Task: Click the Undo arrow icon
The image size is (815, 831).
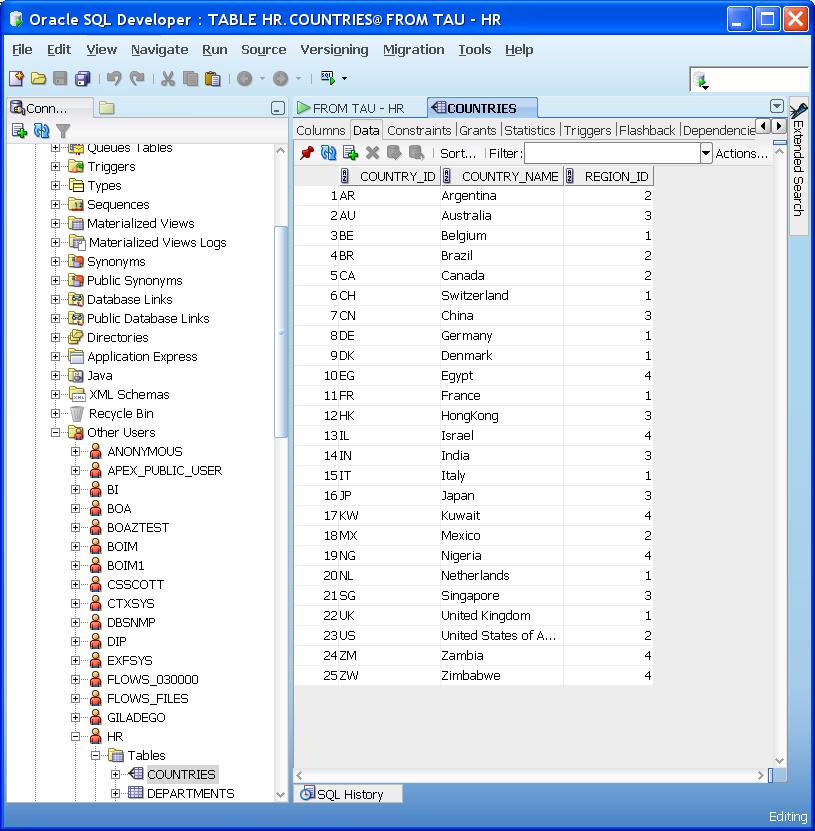Action: click(114, 78)
